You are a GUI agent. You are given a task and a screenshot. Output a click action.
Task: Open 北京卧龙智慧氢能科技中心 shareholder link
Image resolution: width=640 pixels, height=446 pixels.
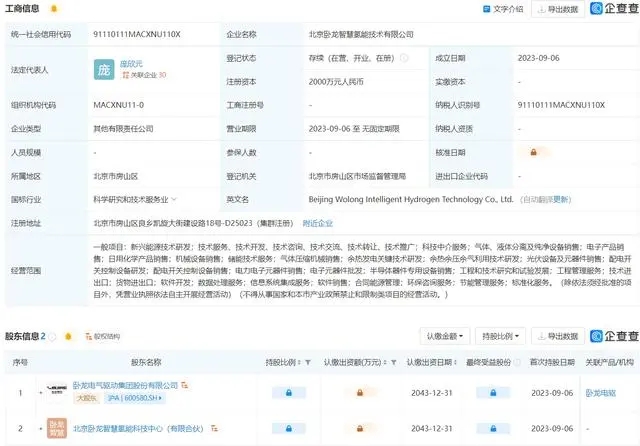point(139,430)
